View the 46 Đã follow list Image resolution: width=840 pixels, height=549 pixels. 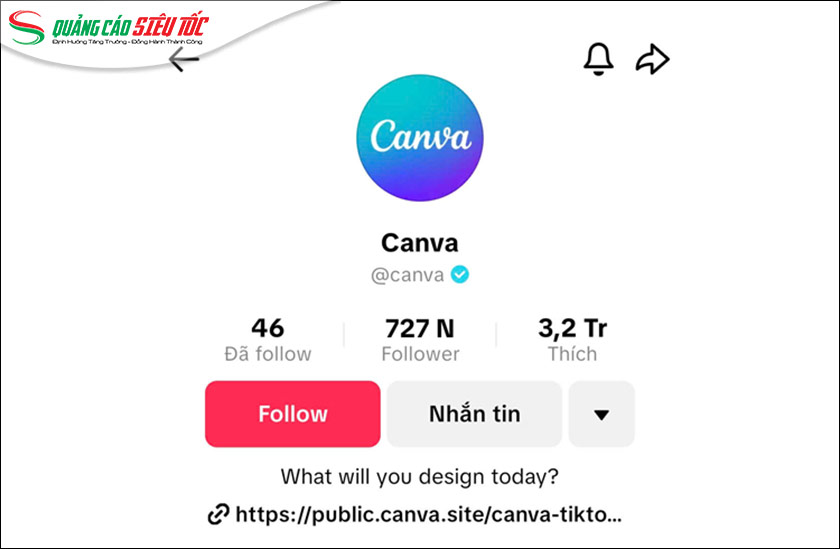[x=268, y=340]
